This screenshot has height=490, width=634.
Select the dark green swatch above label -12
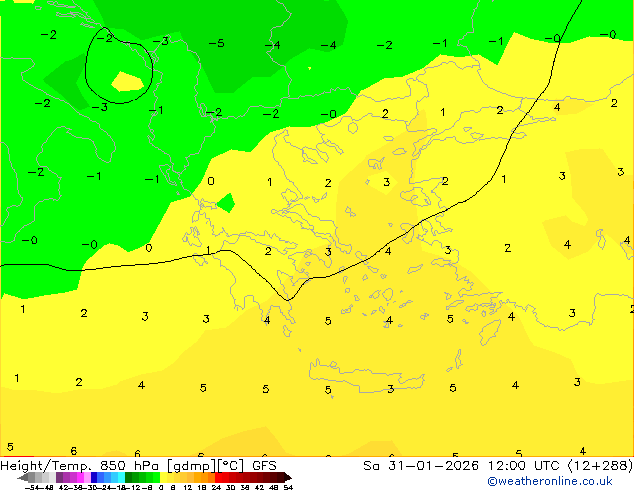click(129, 478)
